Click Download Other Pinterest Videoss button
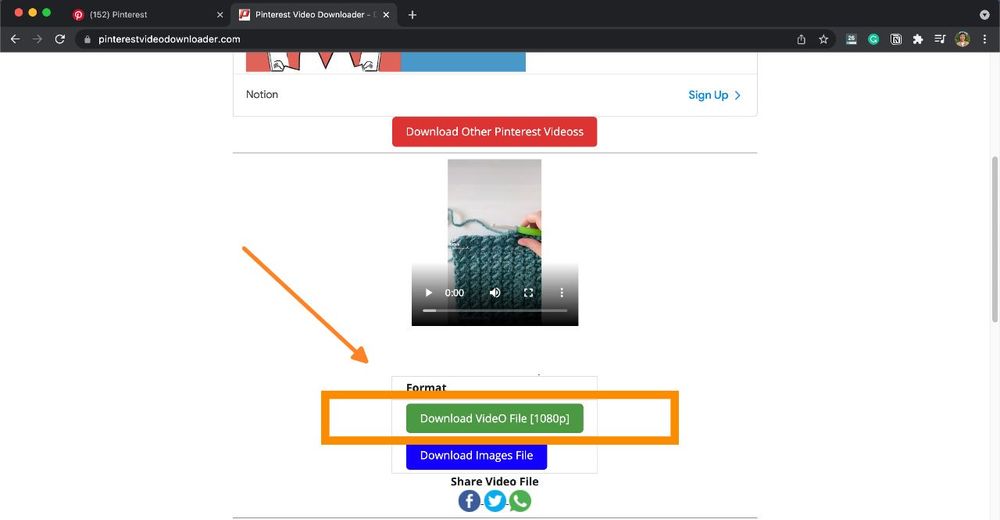This screenshot has width=1000, height=520. tap(494, 131)
